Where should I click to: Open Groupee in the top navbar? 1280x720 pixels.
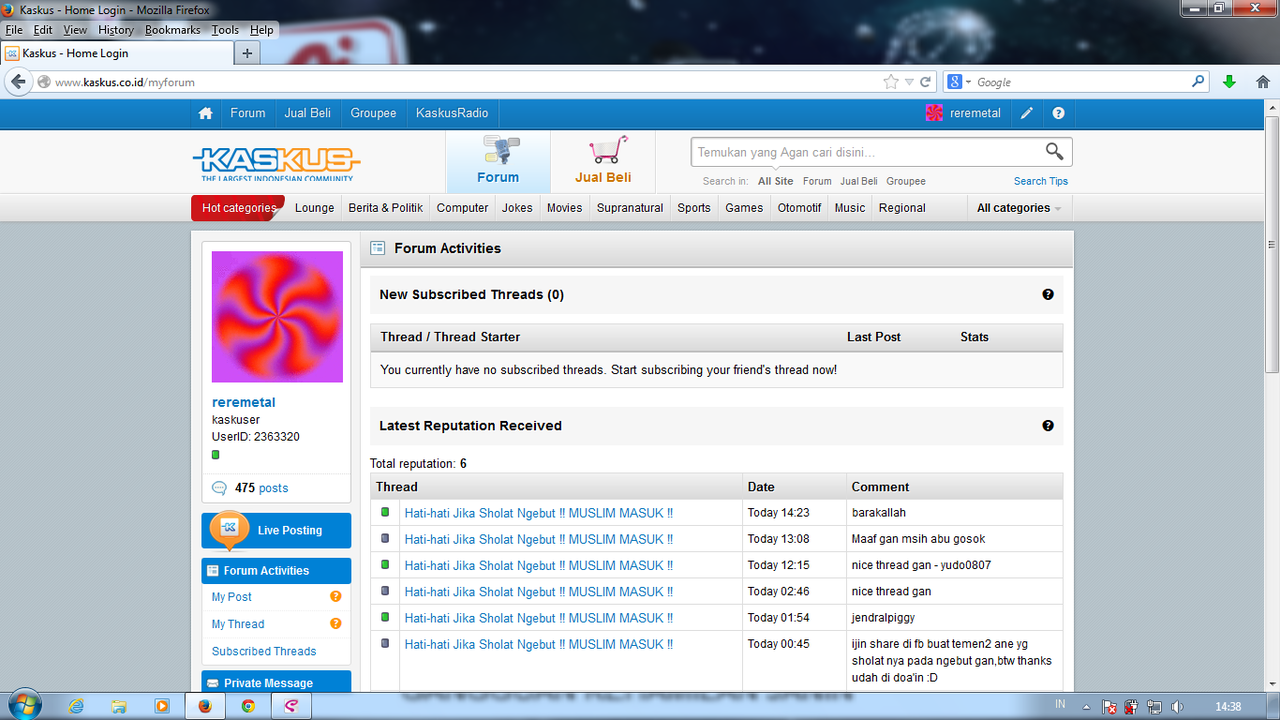(x=374, y=113)
